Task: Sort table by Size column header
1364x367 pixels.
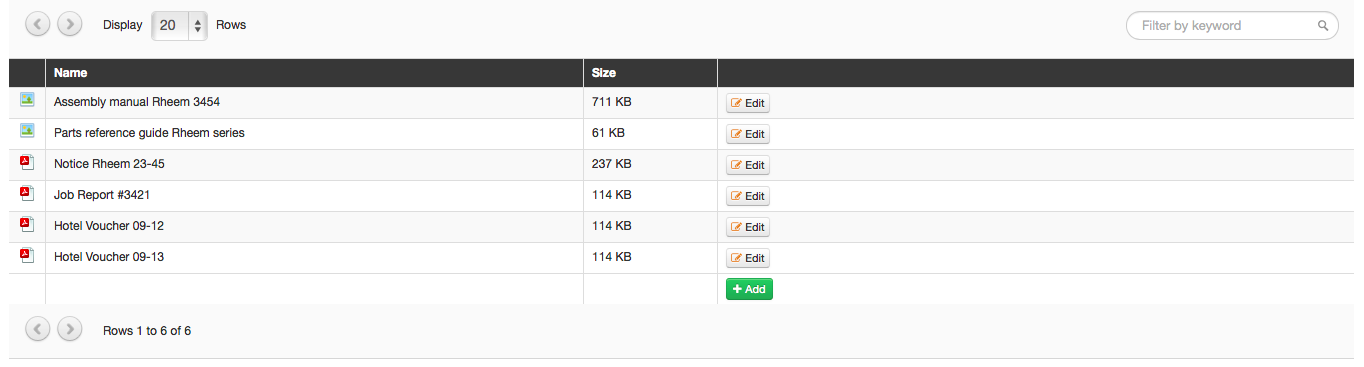Action: click(x=604, y=73)
